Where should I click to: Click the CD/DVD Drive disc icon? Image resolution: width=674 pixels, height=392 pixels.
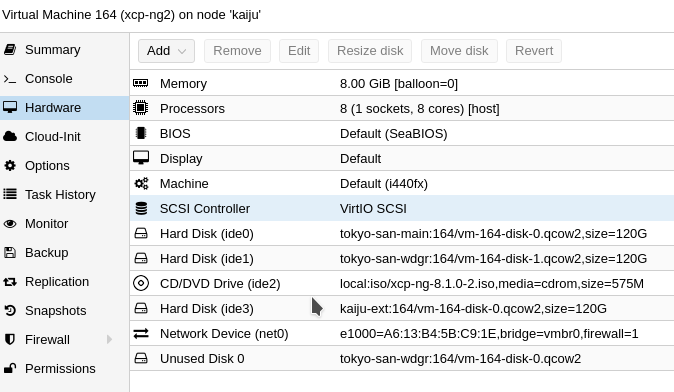click(x=141, y=283)
